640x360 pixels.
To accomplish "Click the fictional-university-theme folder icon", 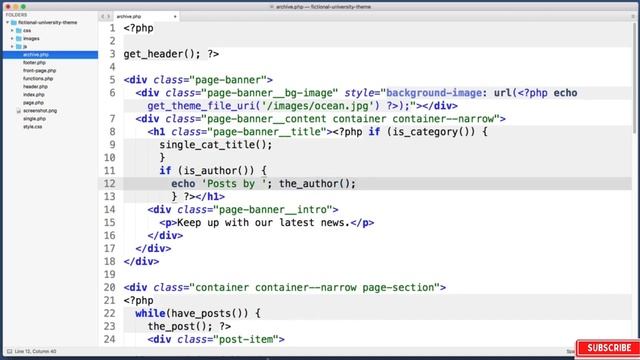I will click(x=14, y=22).
